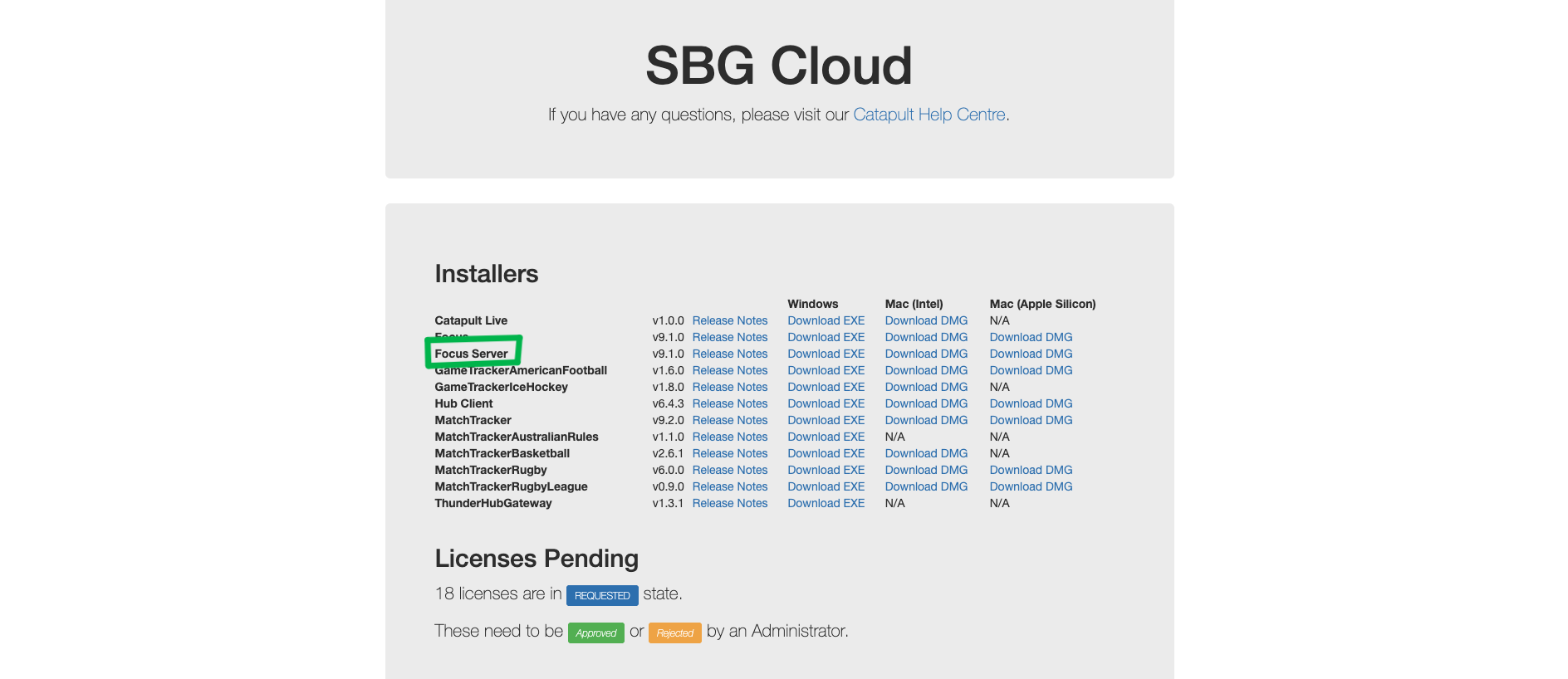
Task: Click the orange Rejected badge
Action: pyautogui.click(x=675, y=633)
